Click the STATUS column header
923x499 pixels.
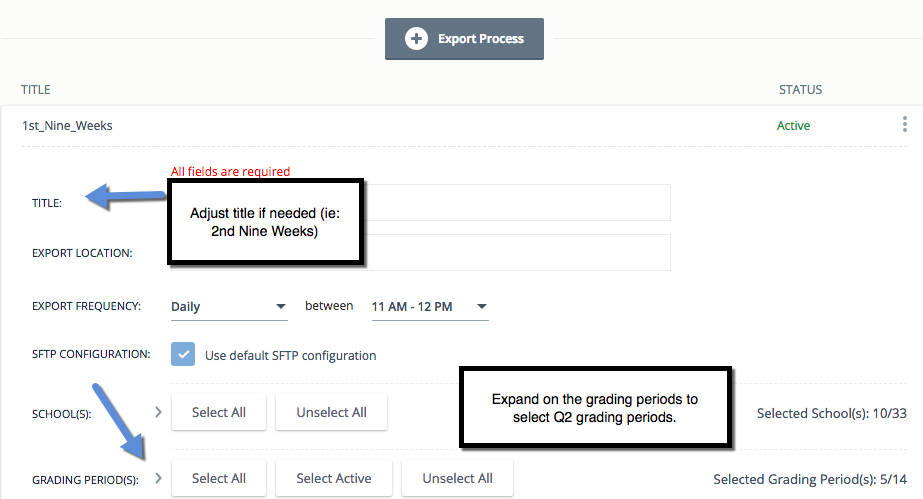(800, 90)
